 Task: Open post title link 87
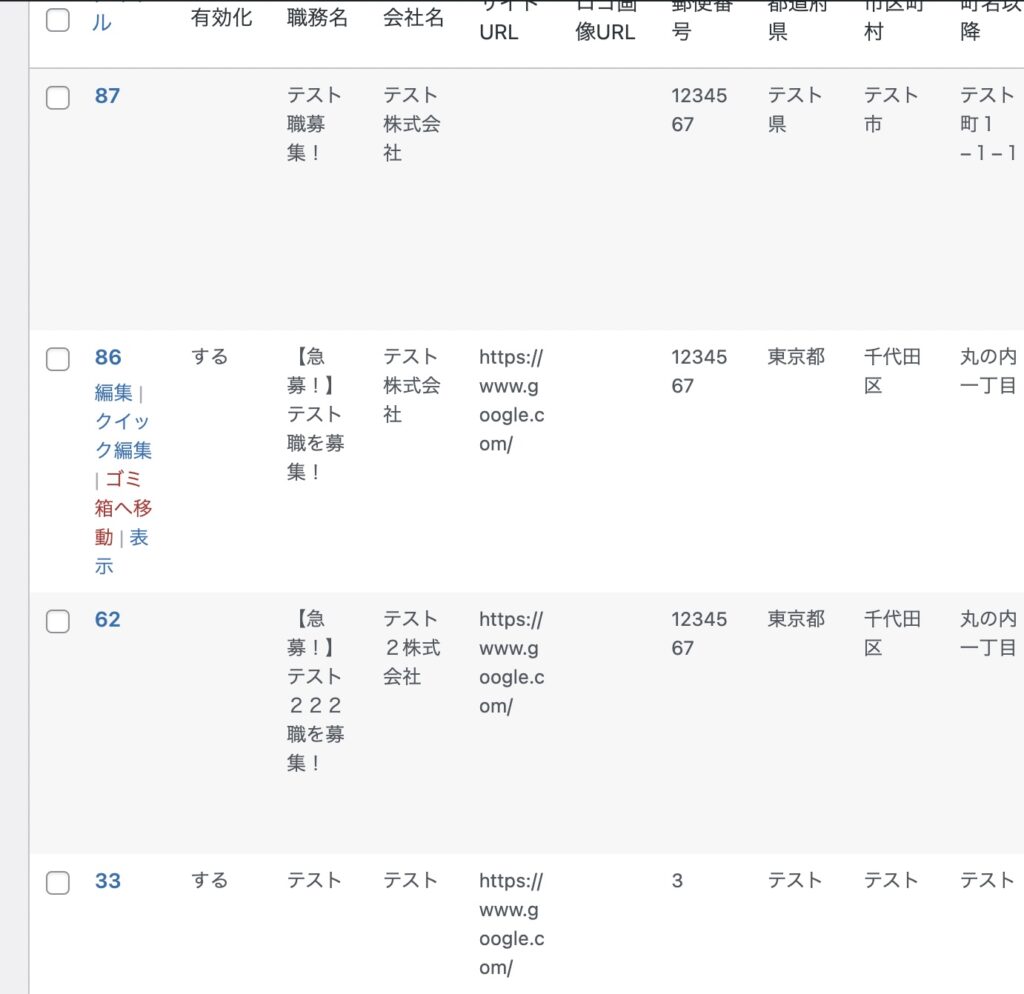(107, 96)
